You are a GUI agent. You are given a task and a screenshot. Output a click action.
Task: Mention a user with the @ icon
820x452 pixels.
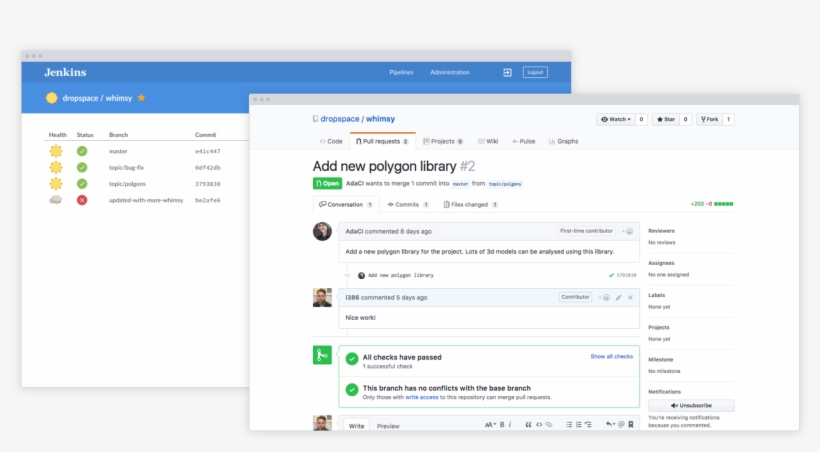pos(621,424)
